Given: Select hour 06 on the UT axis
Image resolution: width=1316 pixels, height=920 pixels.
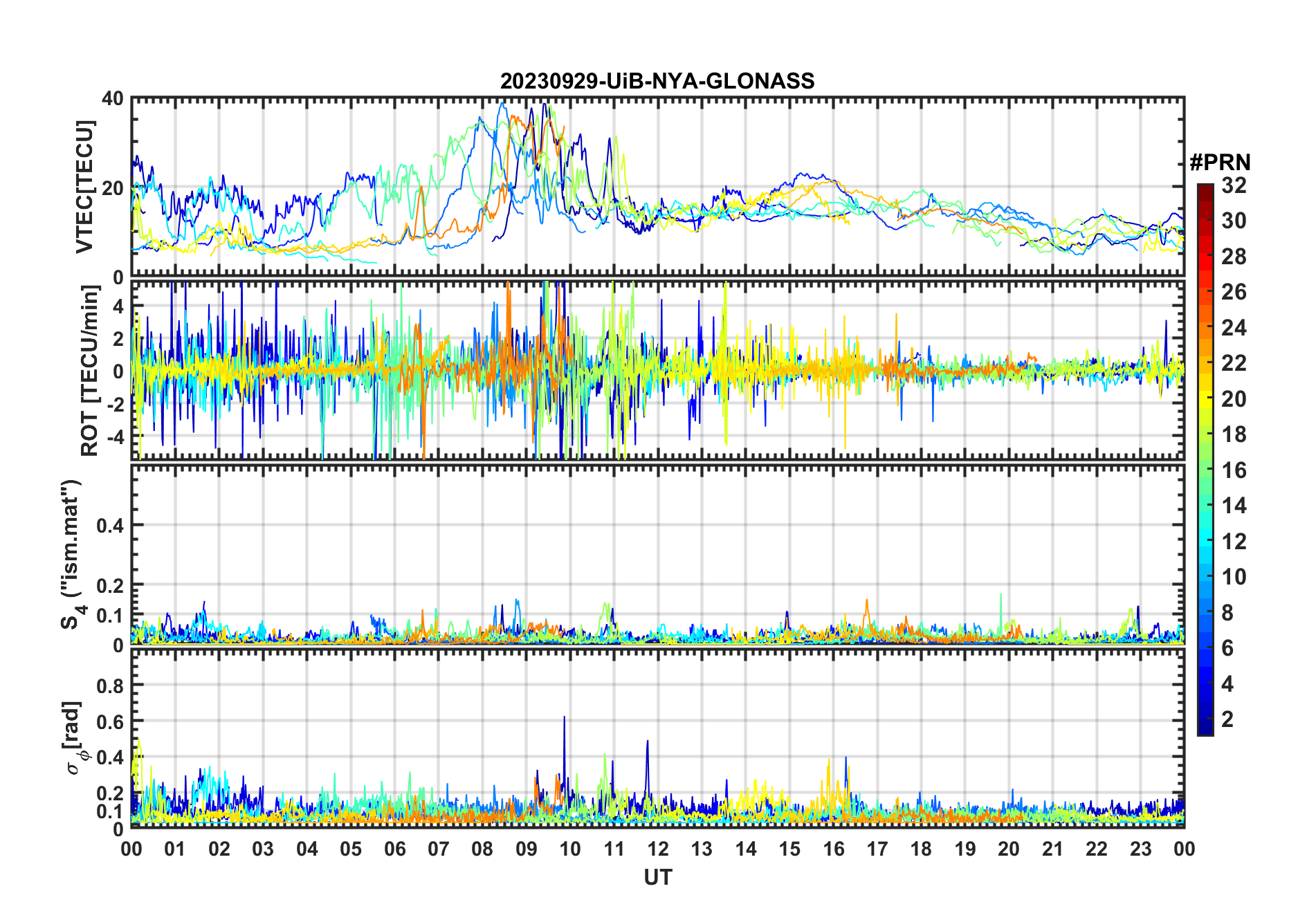Looking at the screenshot, I should tap(394, 849).
